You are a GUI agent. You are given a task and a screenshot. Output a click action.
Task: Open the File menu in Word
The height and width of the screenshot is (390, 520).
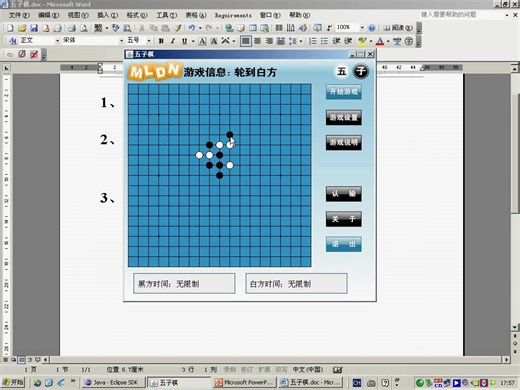19,15
